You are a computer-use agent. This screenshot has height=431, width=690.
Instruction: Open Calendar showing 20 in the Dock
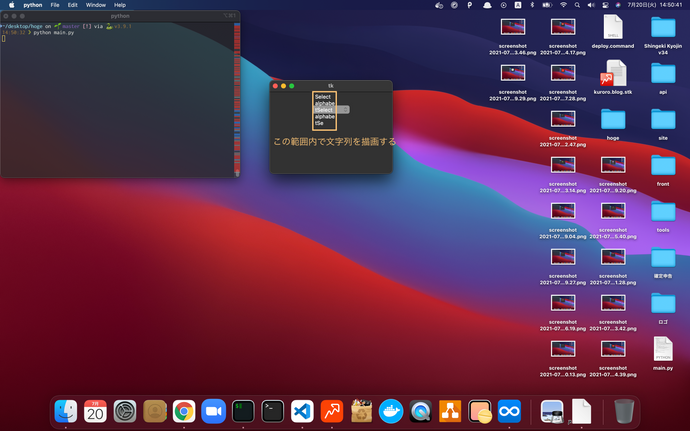[95, 411]
